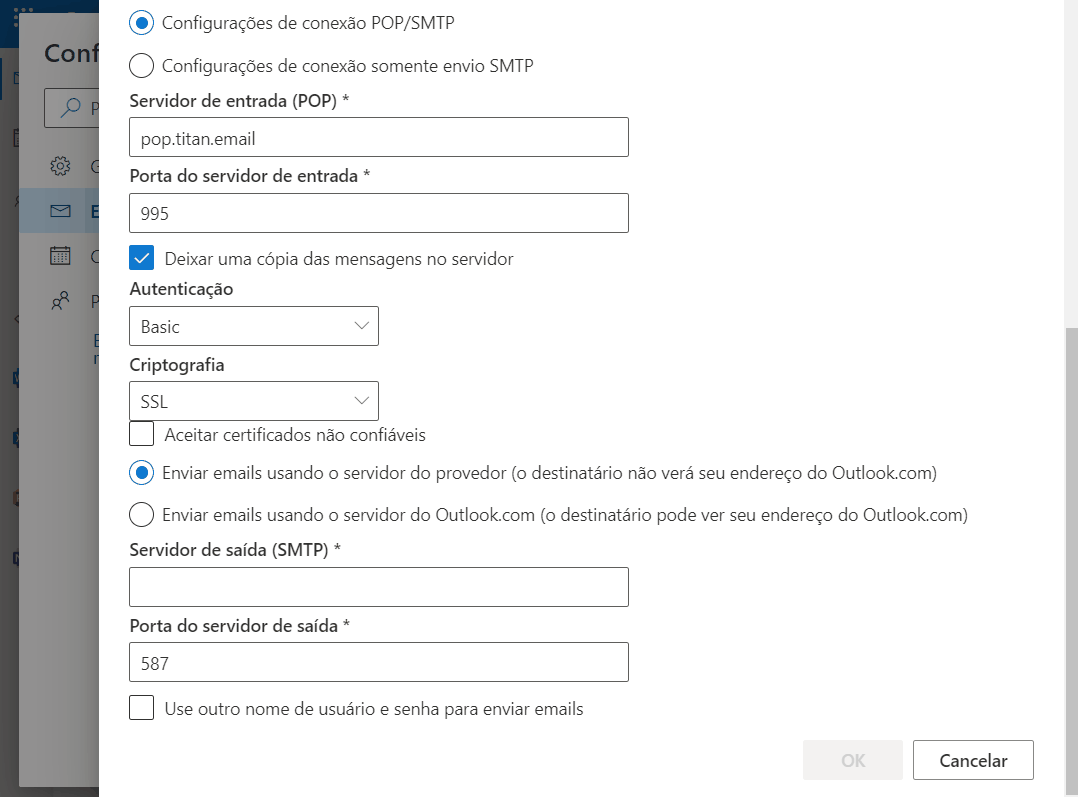This screenshot has height=797, width=1078.
Task: Click the Servidor de saída (SMTP) field
Action: [379, 587]
